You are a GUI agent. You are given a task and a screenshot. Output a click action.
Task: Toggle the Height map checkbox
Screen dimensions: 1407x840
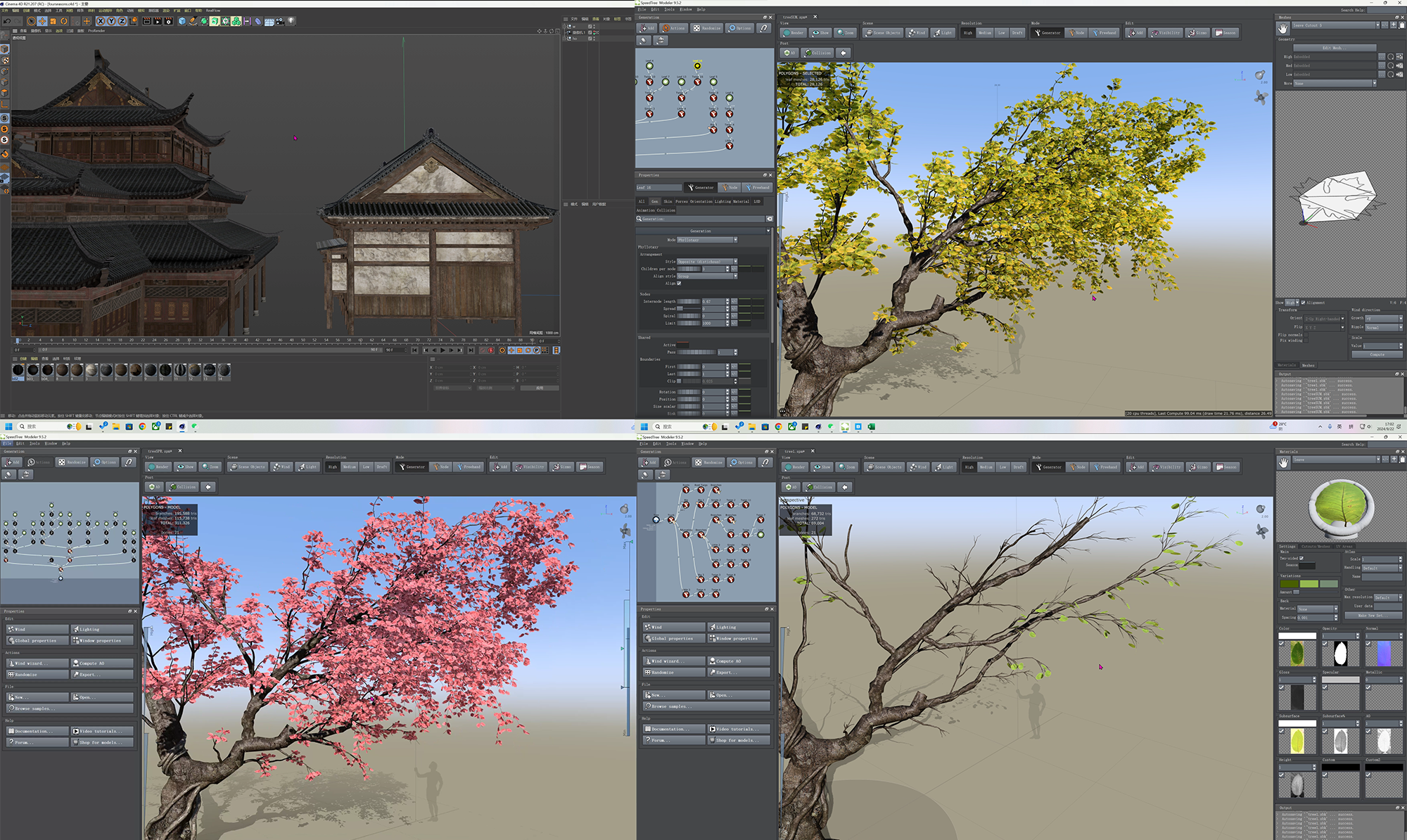click(1281, 774)
